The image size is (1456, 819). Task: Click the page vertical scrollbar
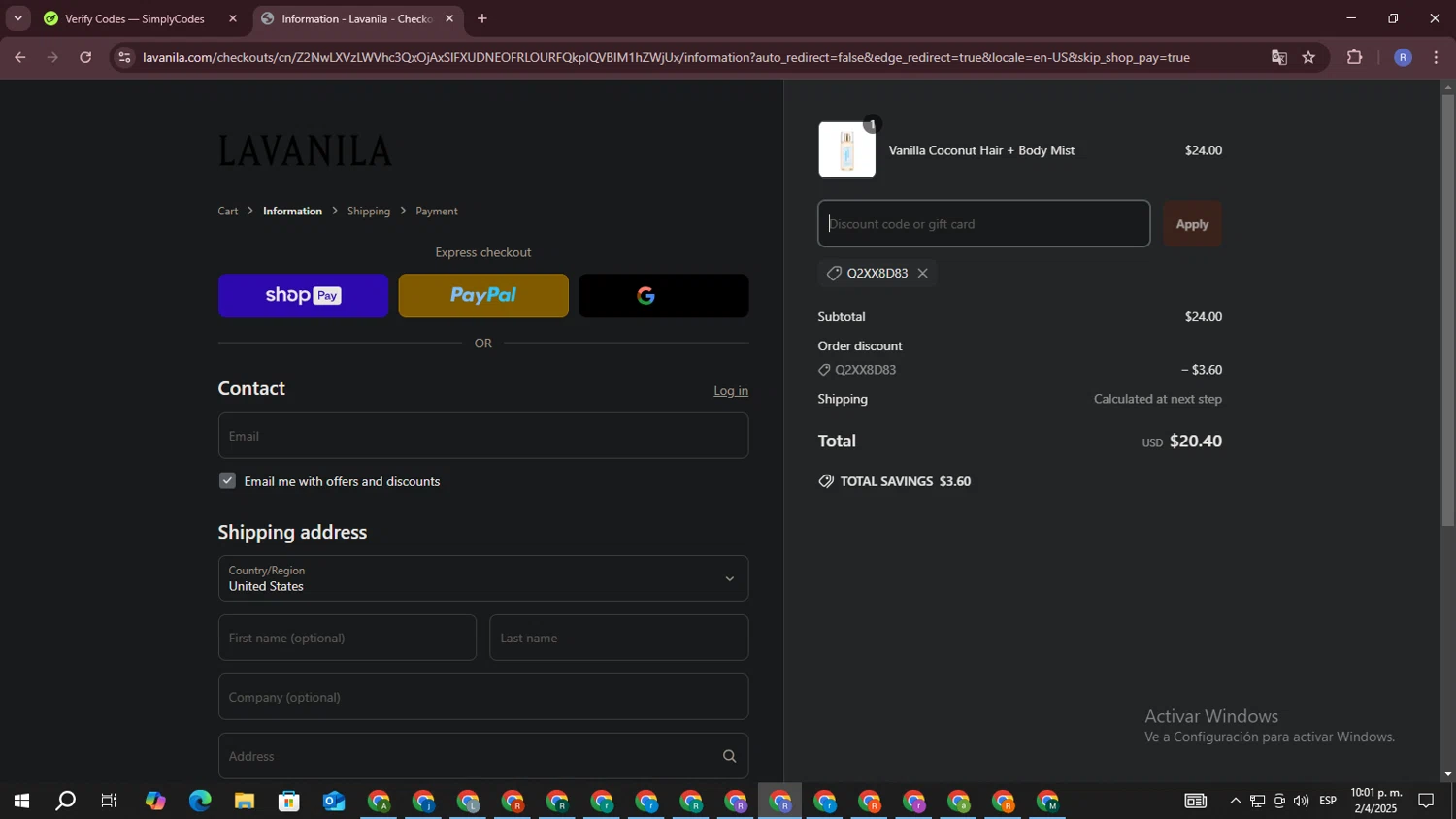(x=1448, y=311)
